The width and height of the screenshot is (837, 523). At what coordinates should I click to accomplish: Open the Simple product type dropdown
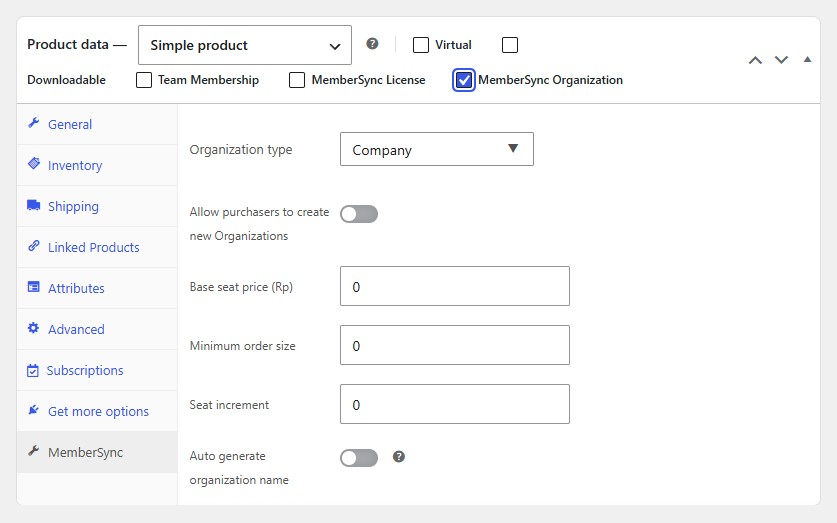(x=245, y=45)
